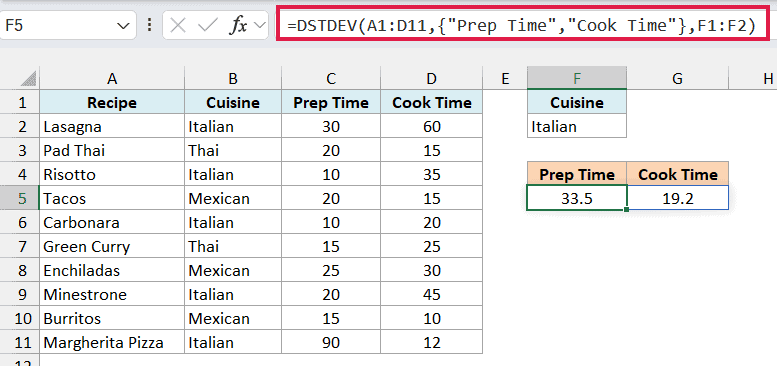777x366 pixels.
Task: Click Burritos' Cook Time value 10
Action: 432,318
